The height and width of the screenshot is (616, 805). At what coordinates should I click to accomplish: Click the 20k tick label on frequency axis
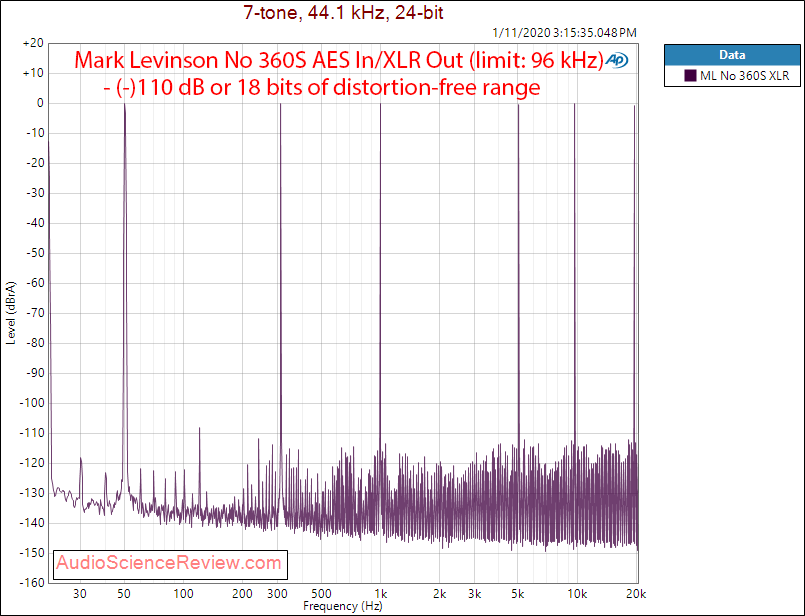(x=636, y=594)
